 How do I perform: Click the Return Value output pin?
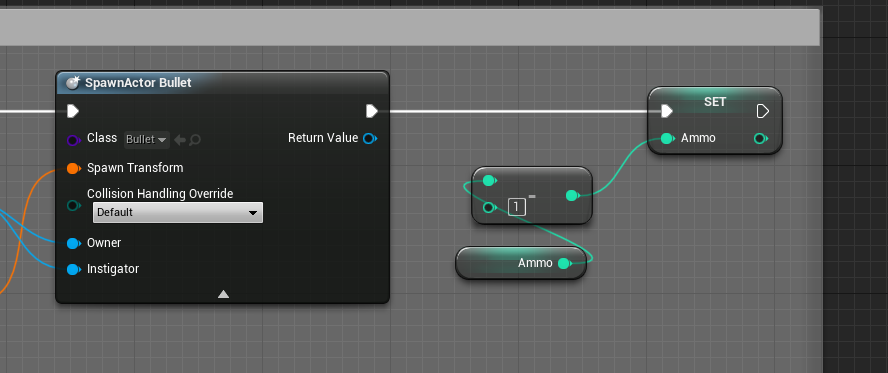click(x=370, y=138)
